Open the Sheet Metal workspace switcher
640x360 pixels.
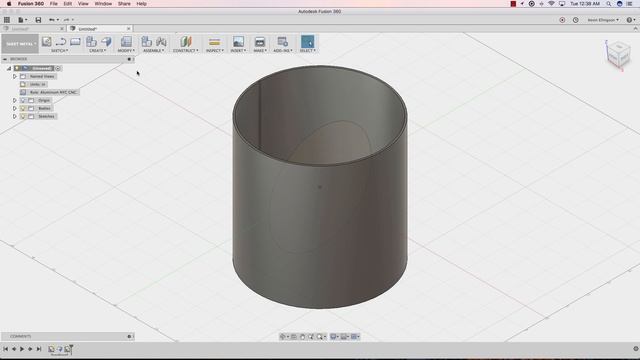coord(20,44)
